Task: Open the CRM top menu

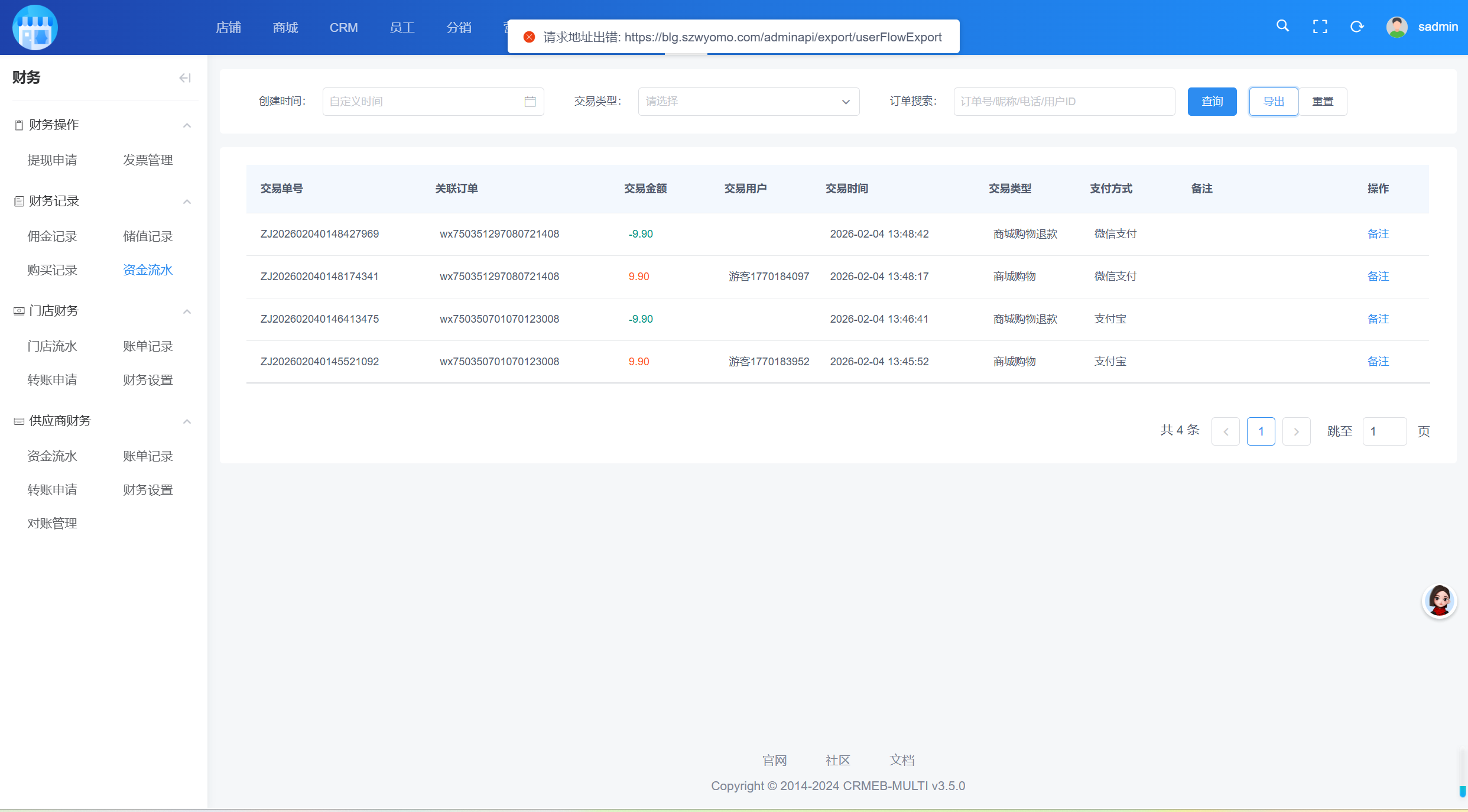Action: (x=343, y=27)
